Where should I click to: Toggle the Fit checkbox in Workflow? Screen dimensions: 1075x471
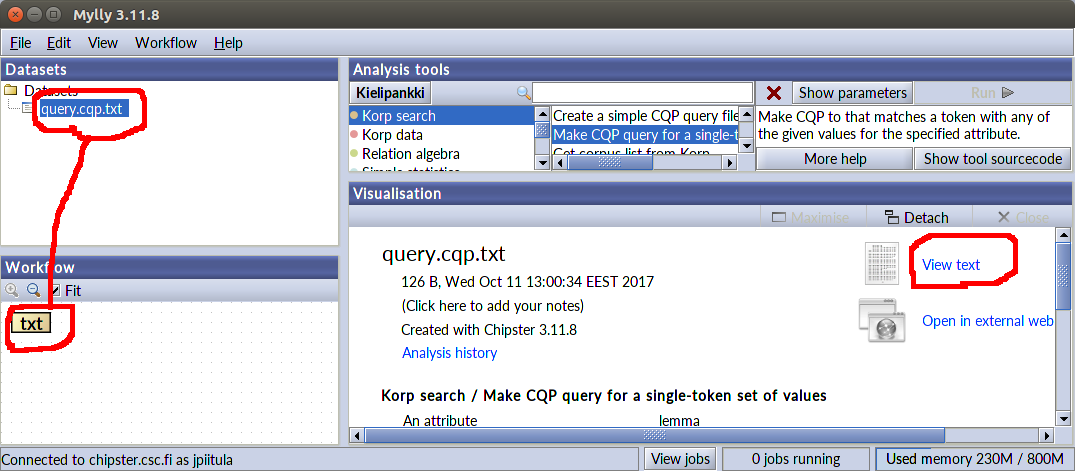coord(54,290)
